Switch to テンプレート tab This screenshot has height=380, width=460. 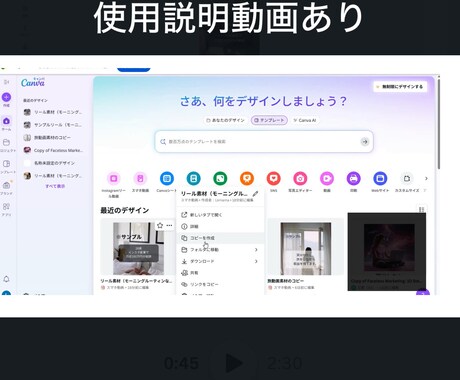(x=269, y=120)
